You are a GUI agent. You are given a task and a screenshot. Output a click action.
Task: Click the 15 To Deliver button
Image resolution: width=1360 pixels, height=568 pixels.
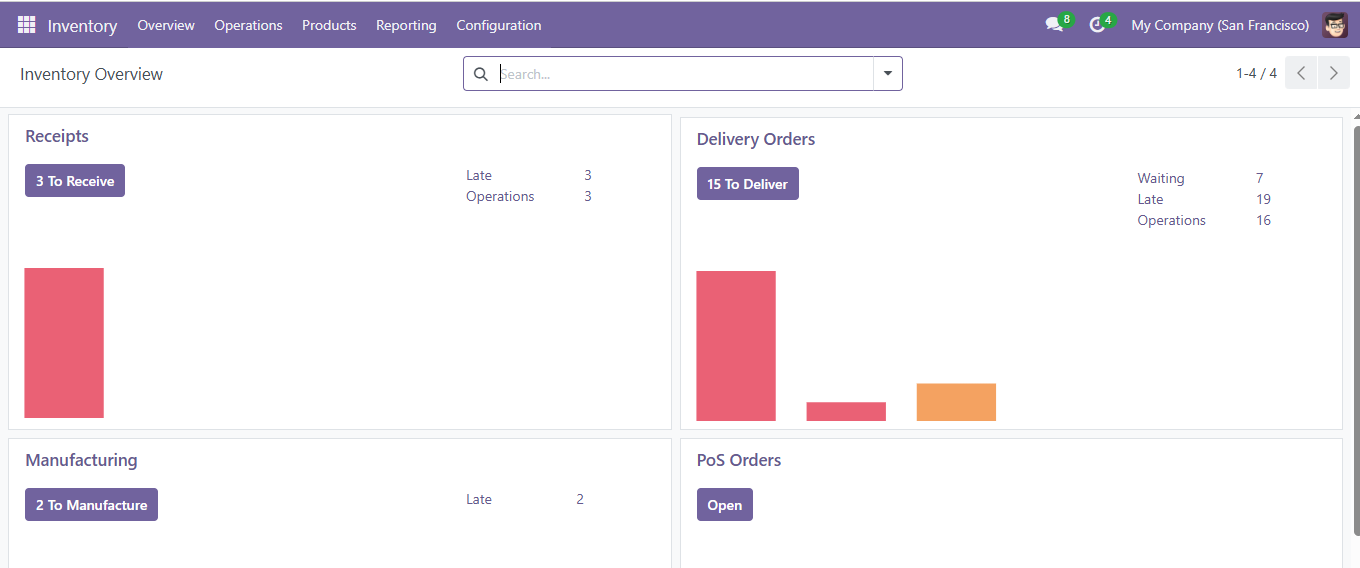point(747,184)
